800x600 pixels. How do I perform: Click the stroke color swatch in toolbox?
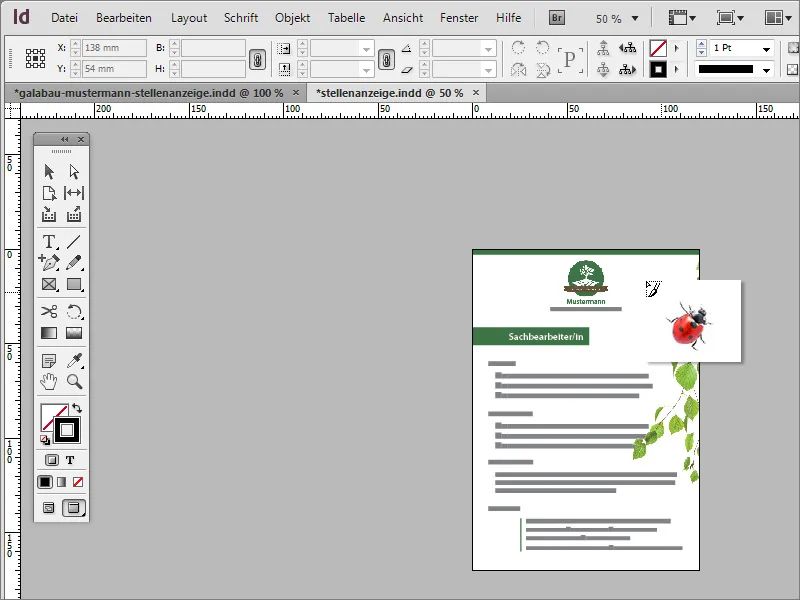click(x=67, y=430)
